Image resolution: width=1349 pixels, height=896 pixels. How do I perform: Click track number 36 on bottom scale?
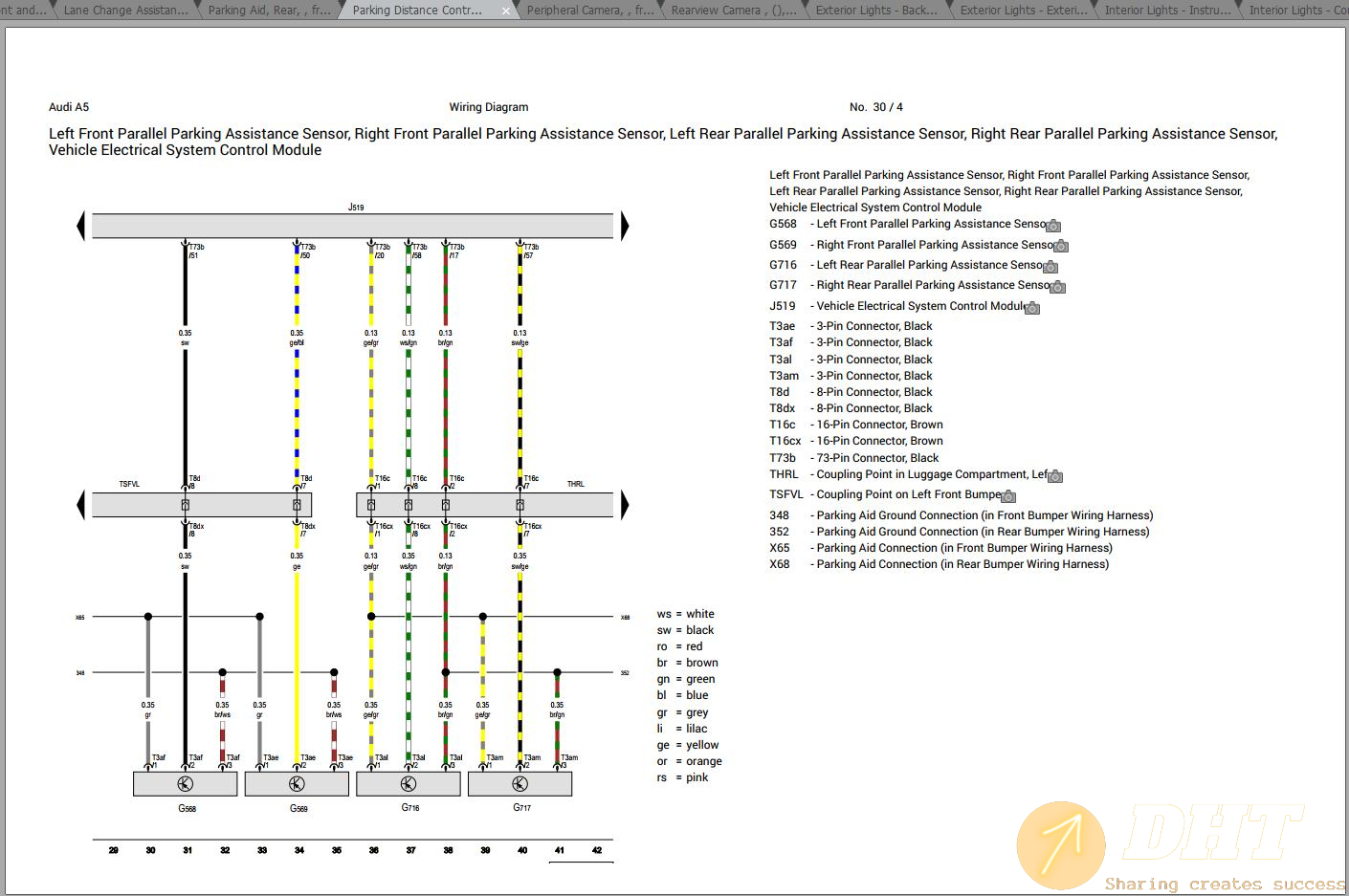(373, 850)
